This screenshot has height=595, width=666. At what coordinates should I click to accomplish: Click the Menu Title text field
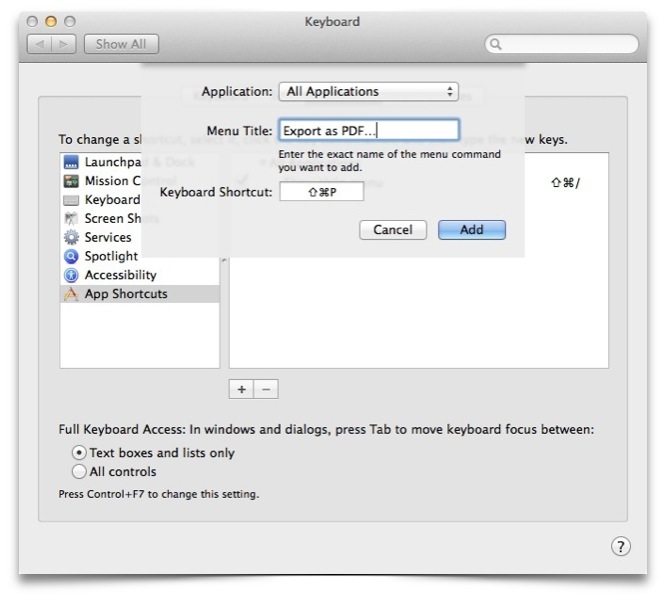[x=369, y=130]
